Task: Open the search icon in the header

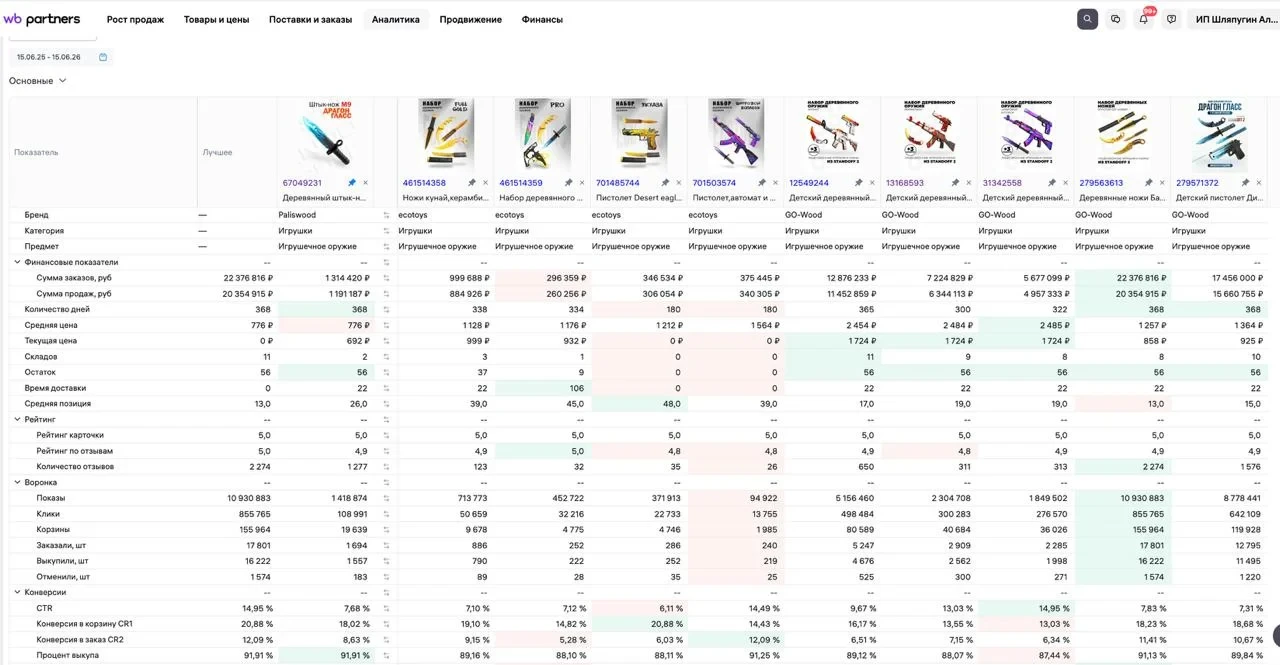Action: [1087, 19]
